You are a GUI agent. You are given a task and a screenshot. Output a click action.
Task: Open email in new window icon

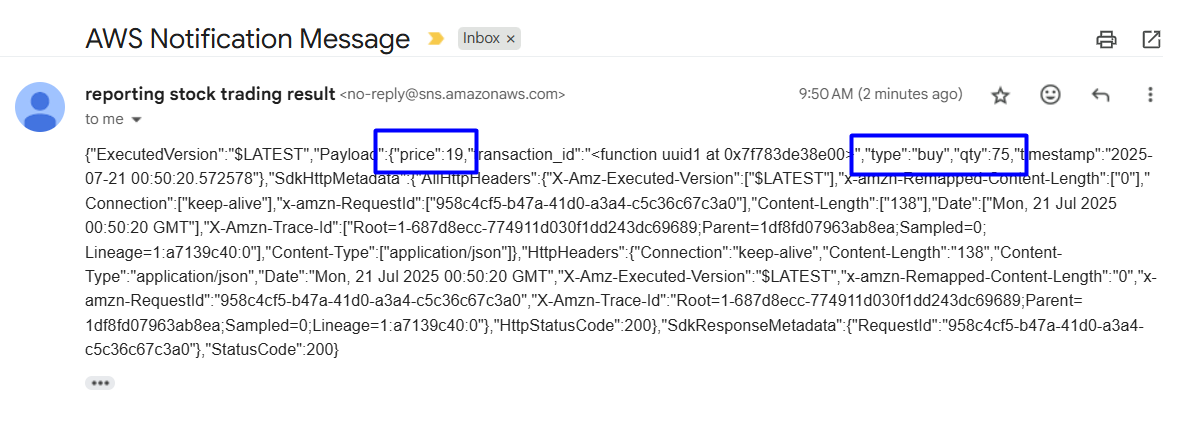click(x=1151, y=40)
